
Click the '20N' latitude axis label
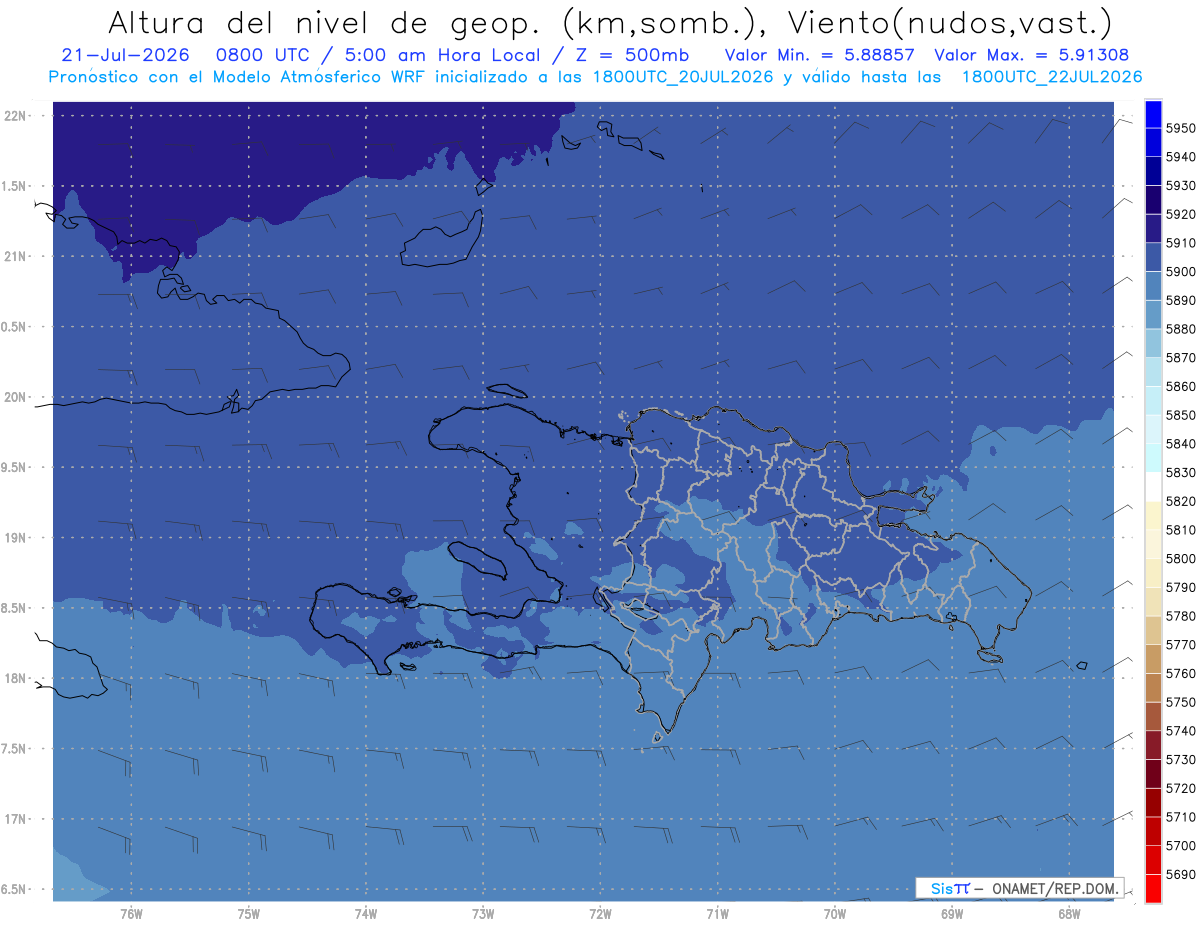point(17,397)
